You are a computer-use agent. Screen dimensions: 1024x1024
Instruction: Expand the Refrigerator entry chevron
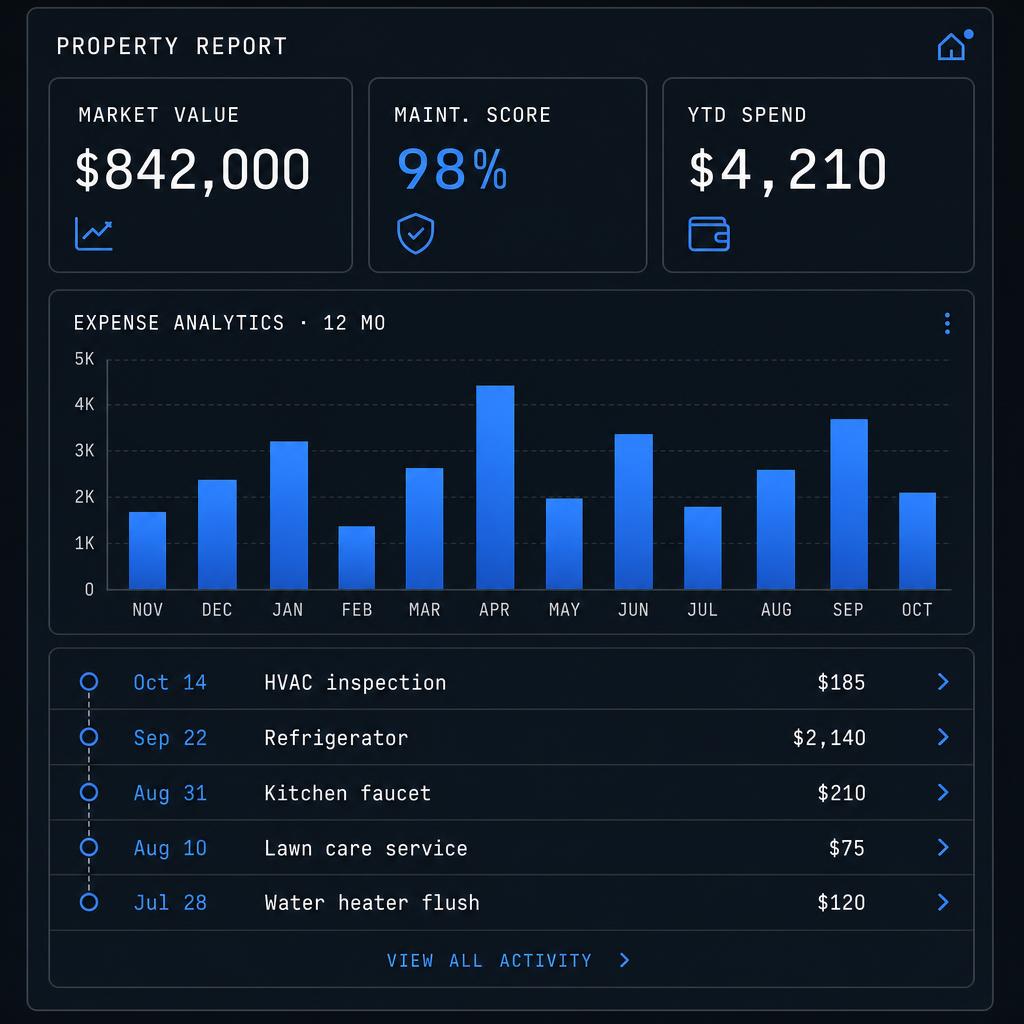[x=943, y=737]
